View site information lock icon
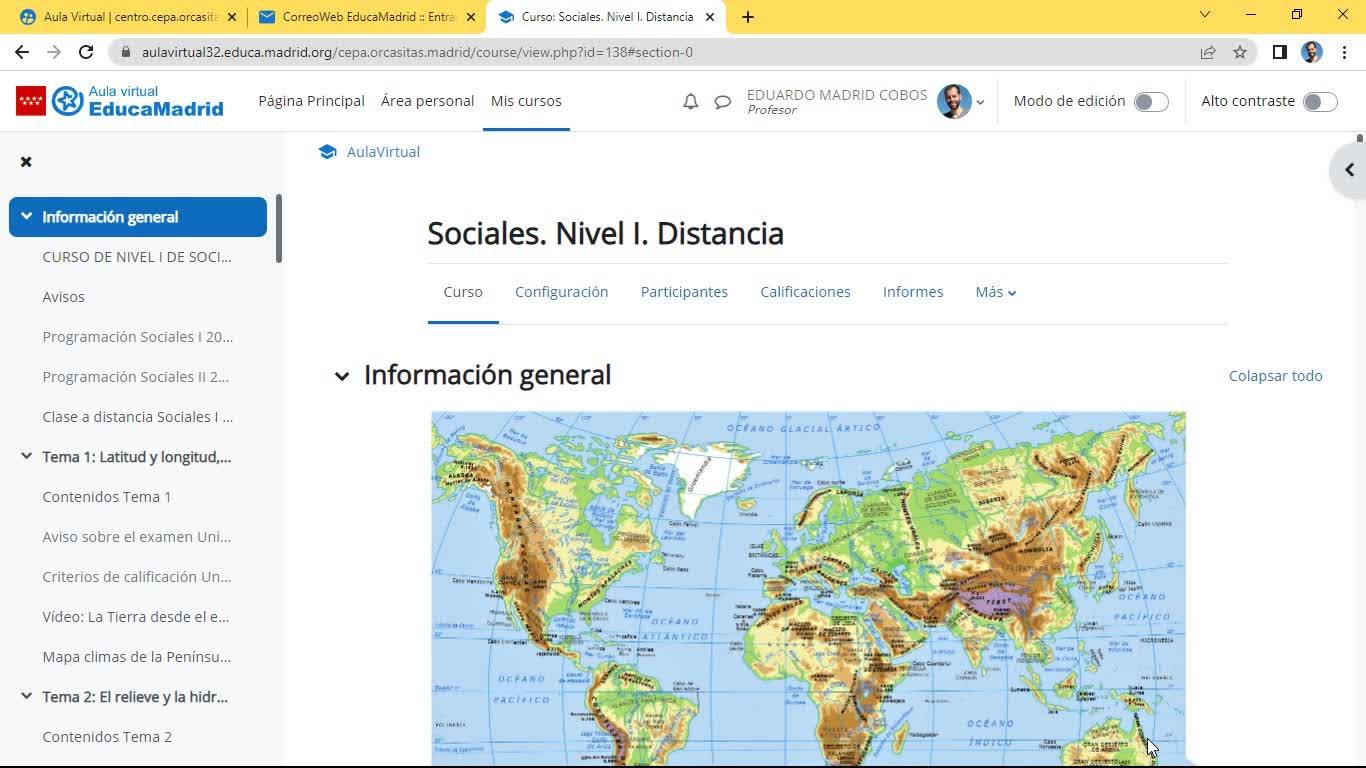Viewport: 1366px width, 768px height. [125, 52]
